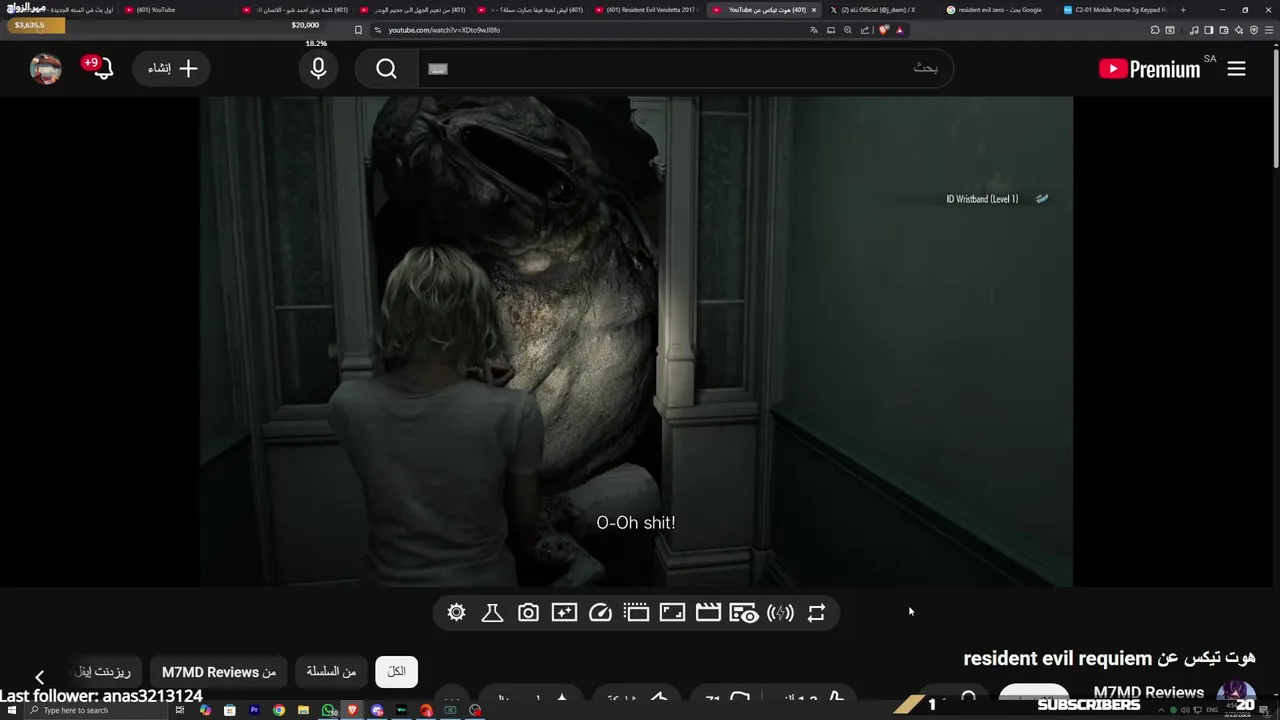Viewport: 1280px width, 720px height.
Task: Switch to the C2-01 Mobile Phone 3g Keypad tab
Action: click(x=1114, y=10)
